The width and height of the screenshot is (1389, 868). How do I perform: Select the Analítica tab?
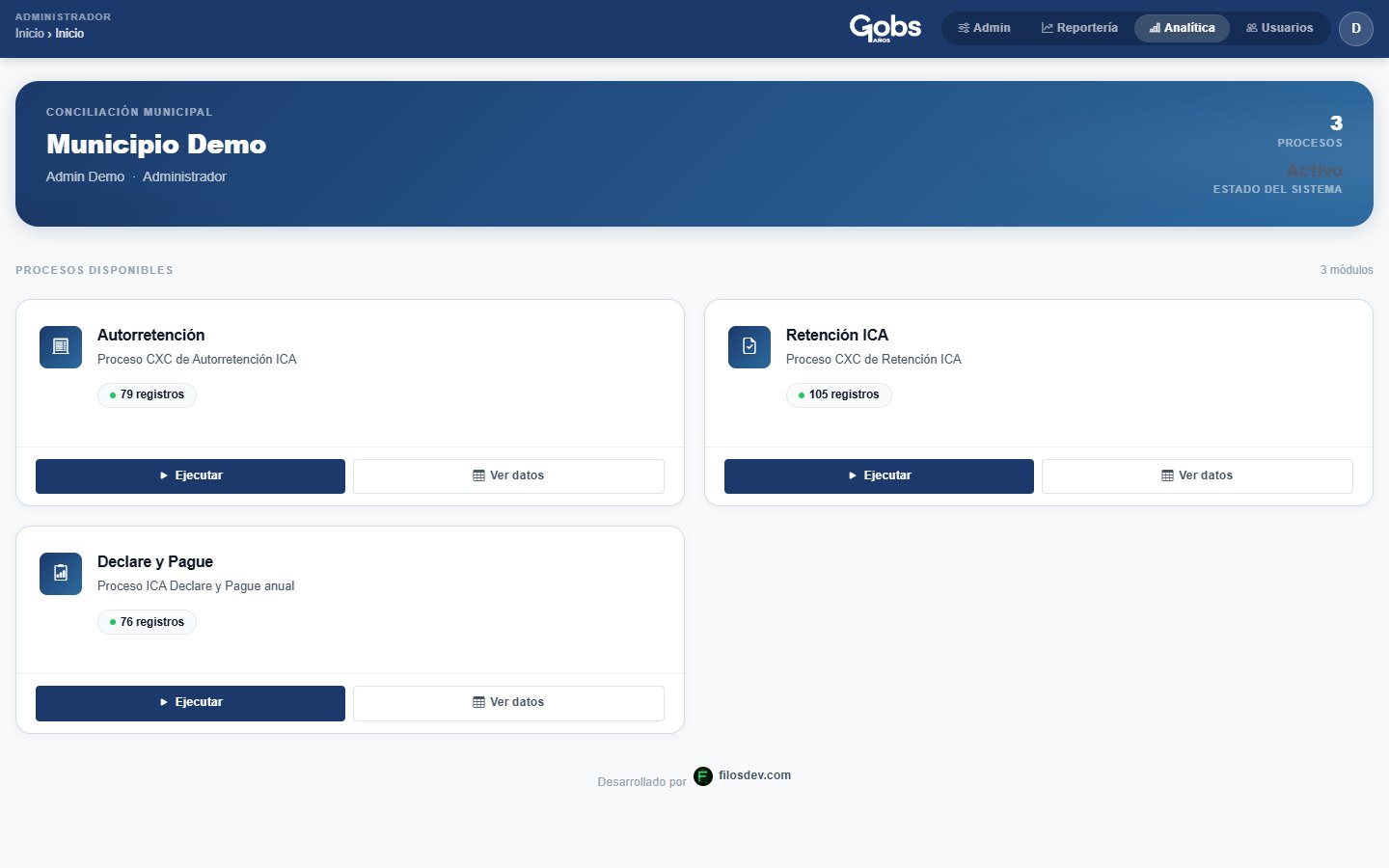pos(1182,28)
